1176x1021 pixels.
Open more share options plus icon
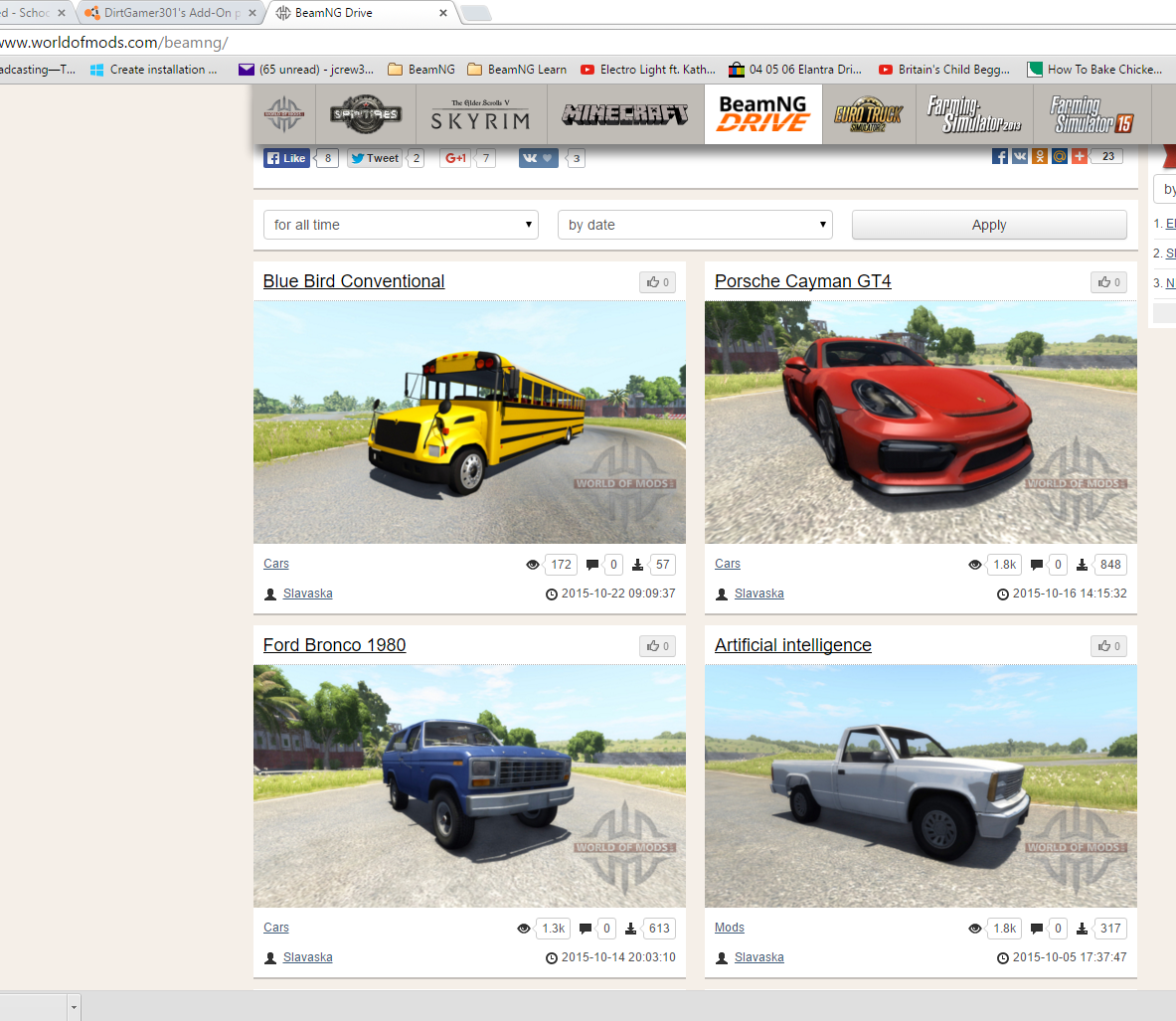1080,156
